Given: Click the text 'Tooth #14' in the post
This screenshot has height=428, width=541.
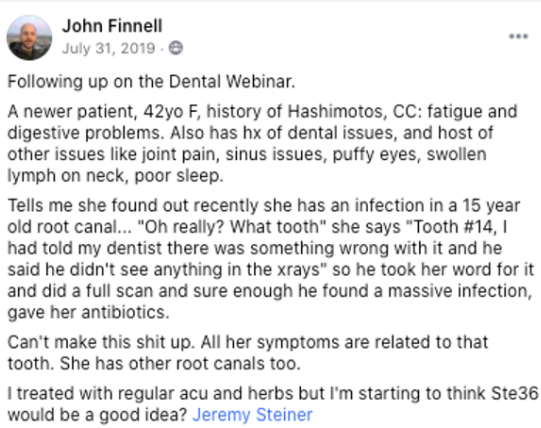Looking at the screenshot, I should (454, 227).
